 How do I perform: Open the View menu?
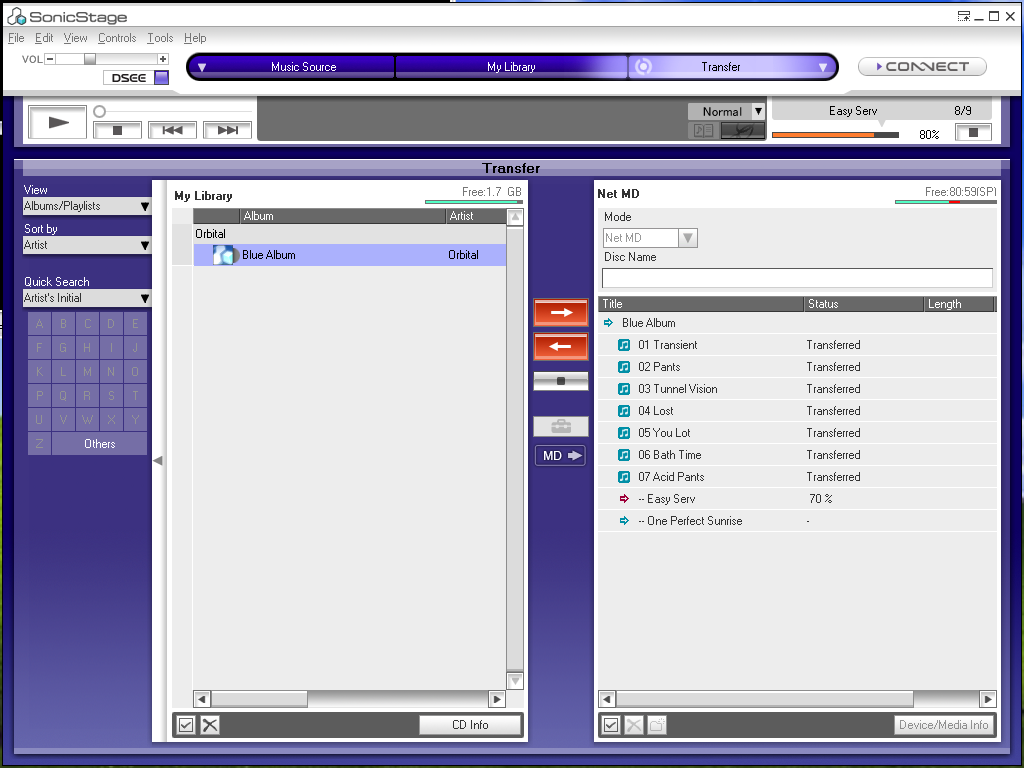(x=75, y=38)
